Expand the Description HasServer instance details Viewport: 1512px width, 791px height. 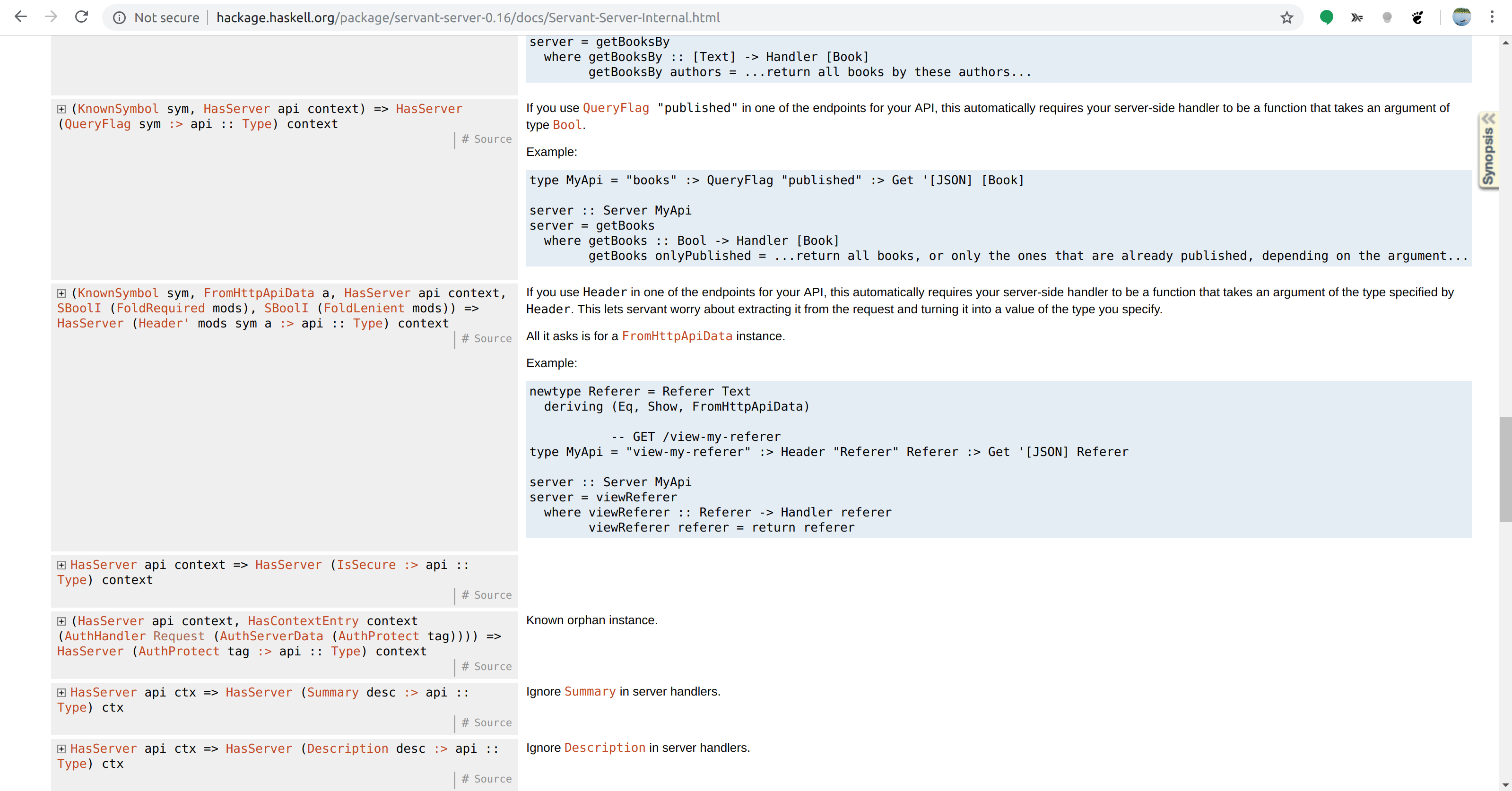coord(61,749)
